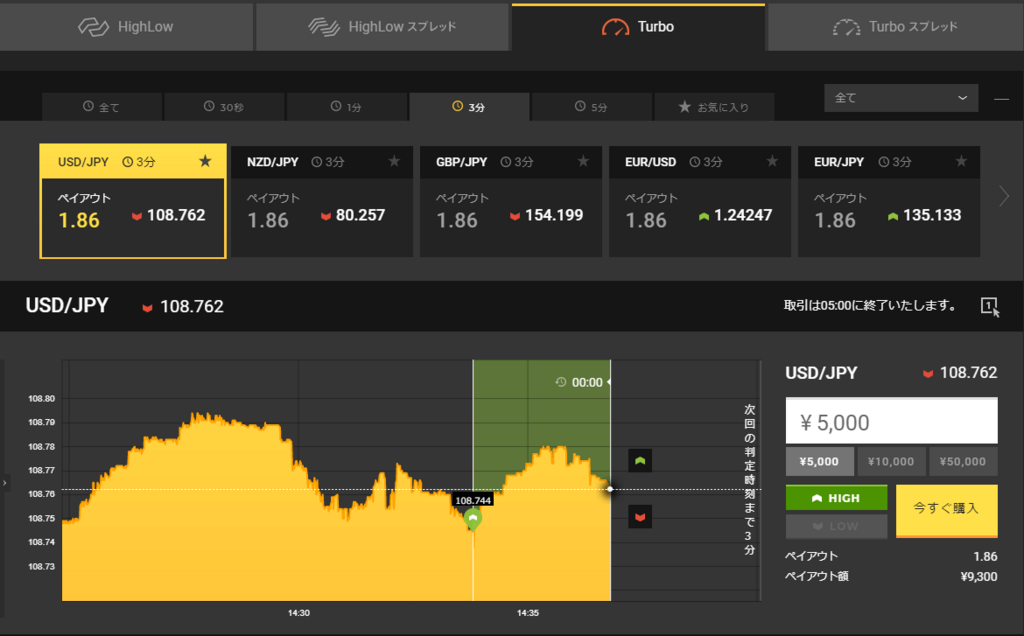Select the green up-arrow marker beside the chart
The height and width of the screenshot is (636, 1024).
(x=639, y=460)
